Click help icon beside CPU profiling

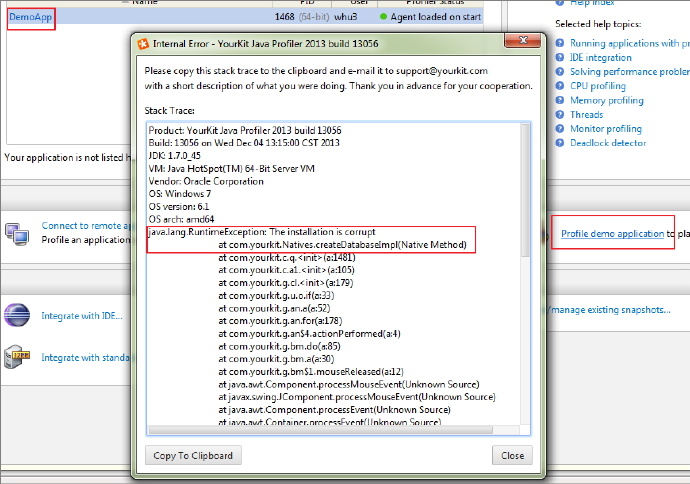coord(560,86)
